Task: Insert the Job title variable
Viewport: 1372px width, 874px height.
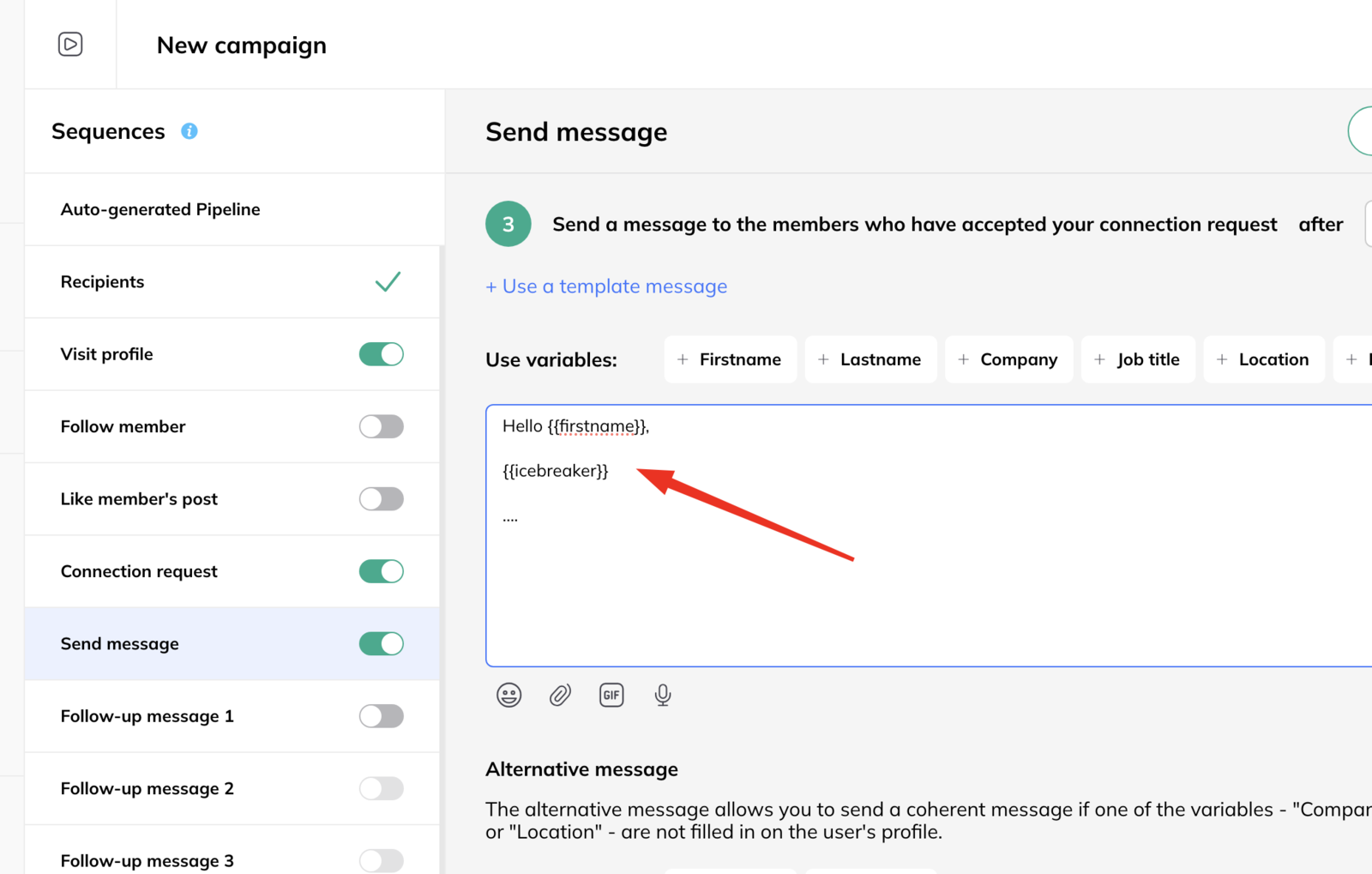Action: (1138, 359)
